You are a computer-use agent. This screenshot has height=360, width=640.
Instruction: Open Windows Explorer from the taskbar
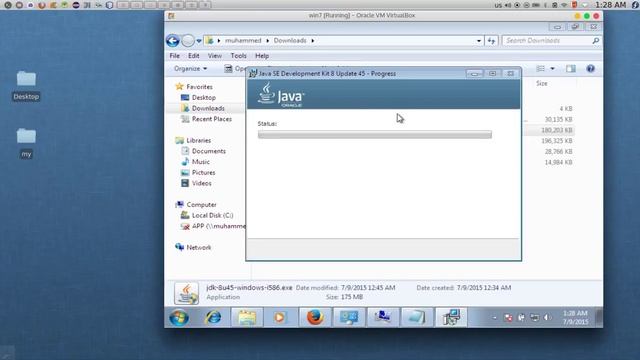[x=247, y=317]
